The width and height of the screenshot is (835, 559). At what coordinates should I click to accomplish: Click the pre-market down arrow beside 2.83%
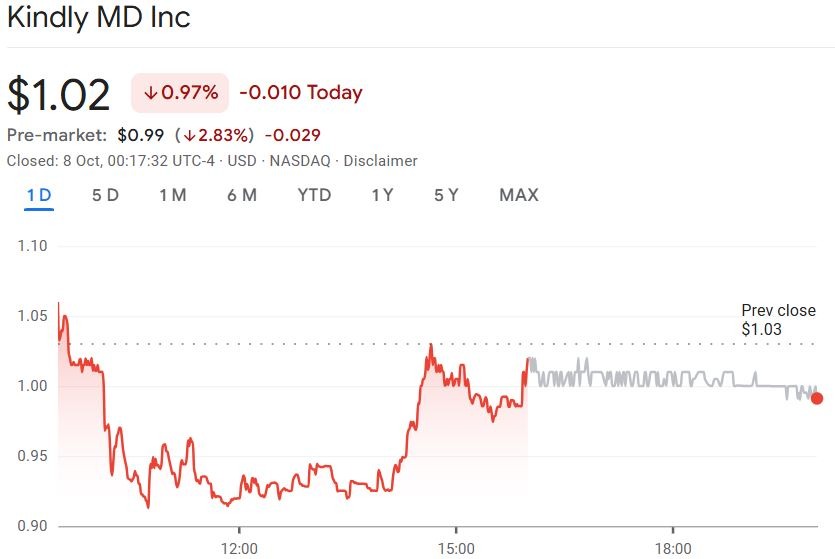coord(189,135)
